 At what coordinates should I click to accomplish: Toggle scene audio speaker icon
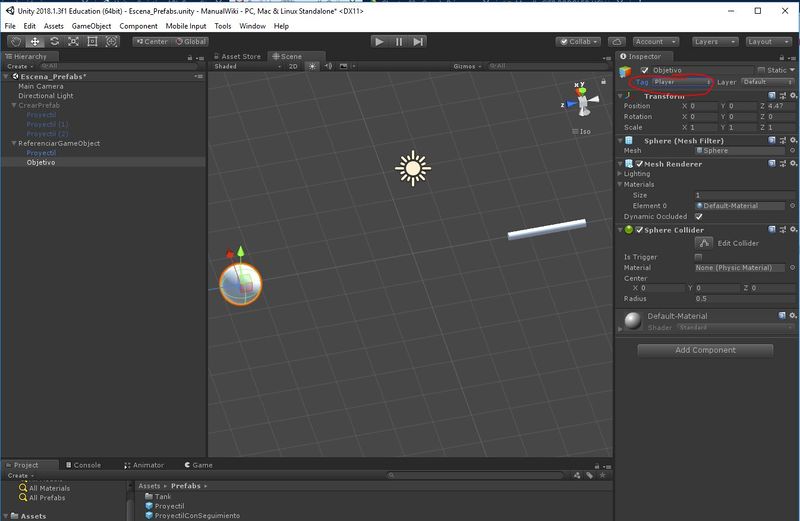coord(329,66)
